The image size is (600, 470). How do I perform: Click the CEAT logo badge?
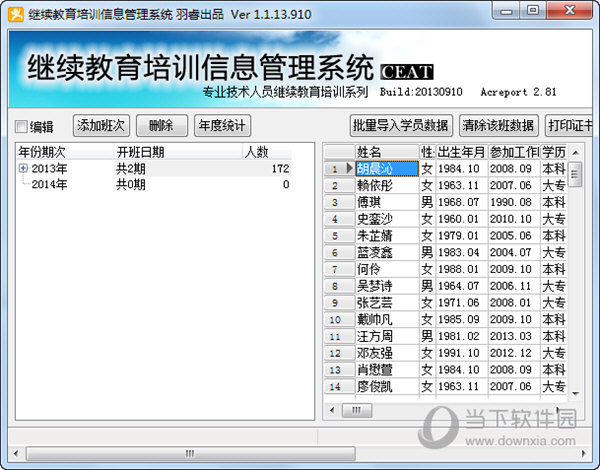coord(406,71)
